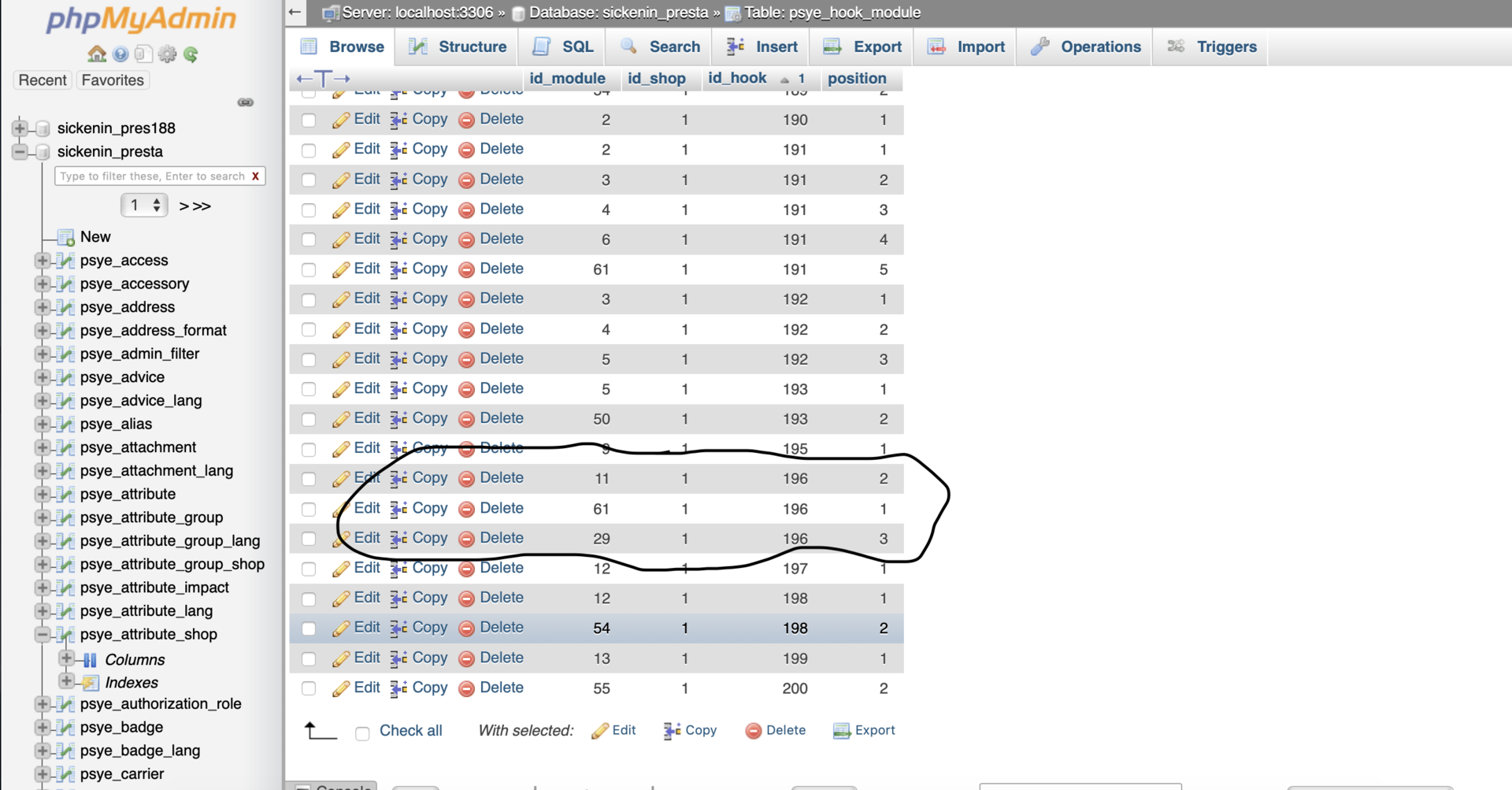Viewport: 1512px width, 790px height.
Task: Click bottom 'With selected' Delete icon
Action: [x=754, y=731]
